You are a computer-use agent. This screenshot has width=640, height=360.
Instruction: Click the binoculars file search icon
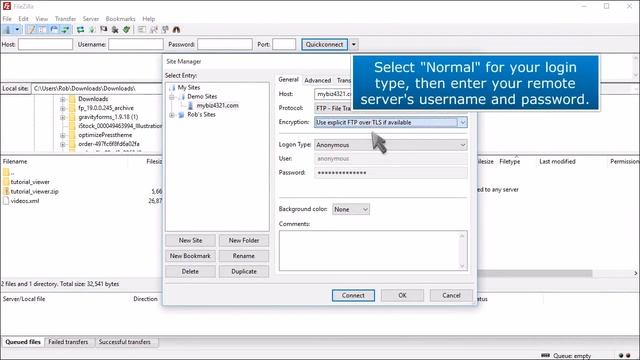tap(176, 29)
